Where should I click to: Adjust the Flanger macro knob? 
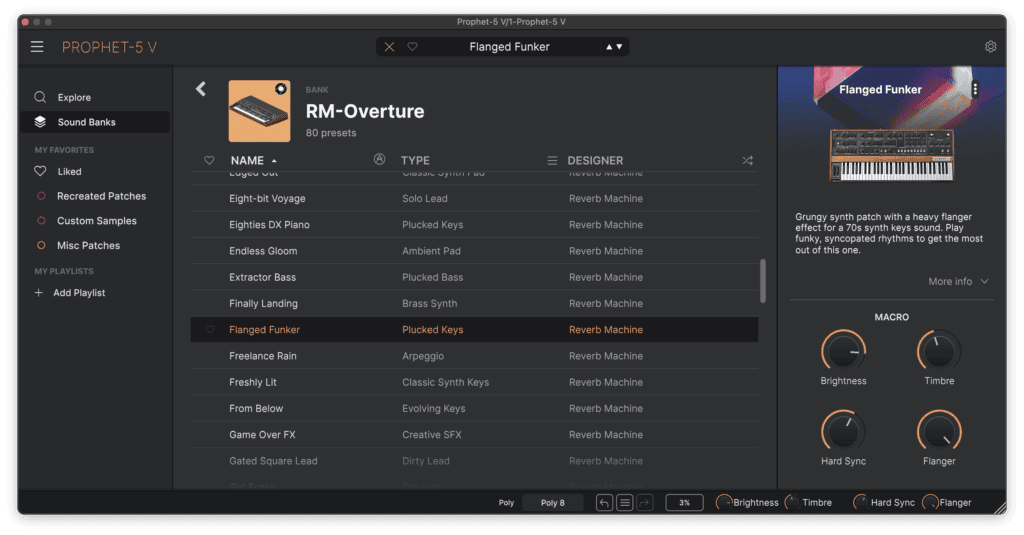tap(939, 431)
